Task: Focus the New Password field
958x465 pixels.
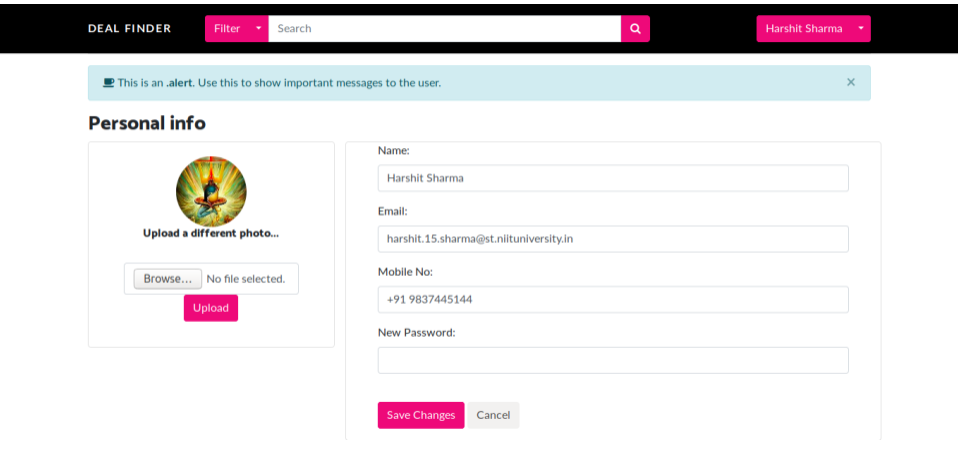Action: click(x=612, y=360)
